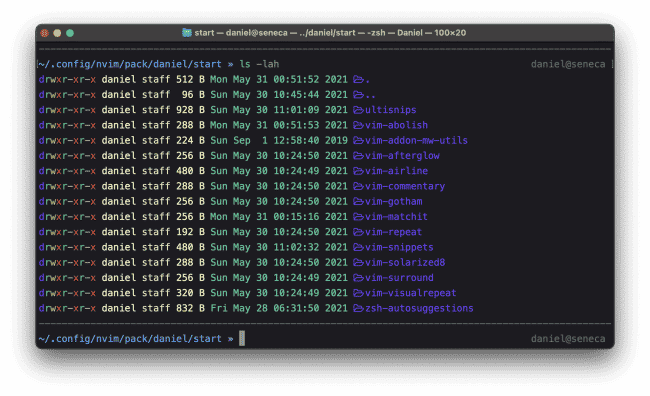The width and height of the screenshot is (650, 396).
Task: Click the folder icon beside vim-gotham
Action: pyautogui.click(x=358, y=202)
